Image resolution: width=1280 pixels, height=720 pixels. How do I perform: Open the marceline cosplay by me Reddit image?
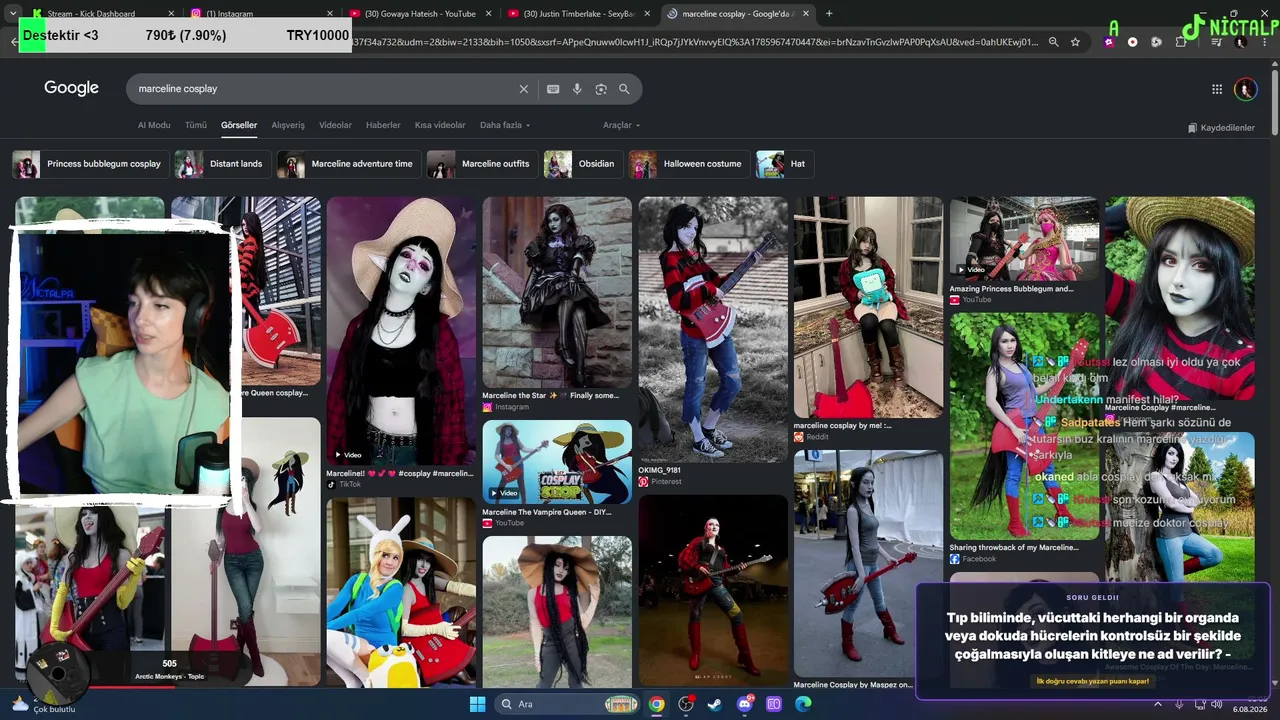pos(868,307)
